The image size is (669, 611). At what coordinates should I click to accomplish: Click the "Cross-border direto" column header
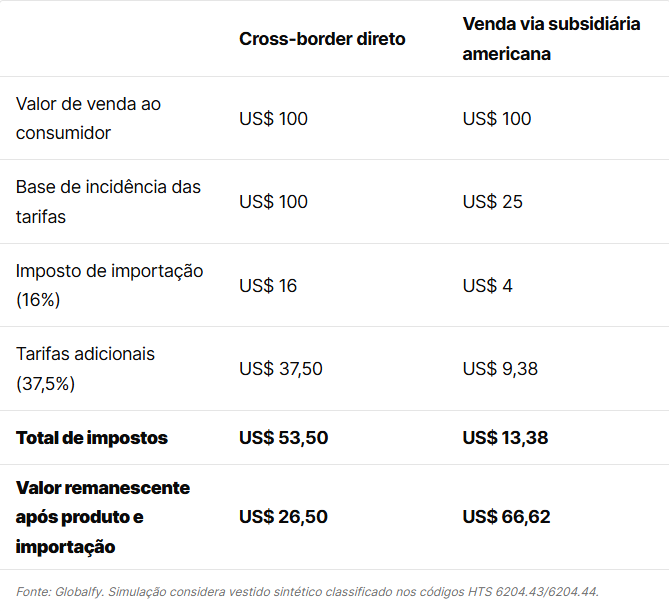322,39
